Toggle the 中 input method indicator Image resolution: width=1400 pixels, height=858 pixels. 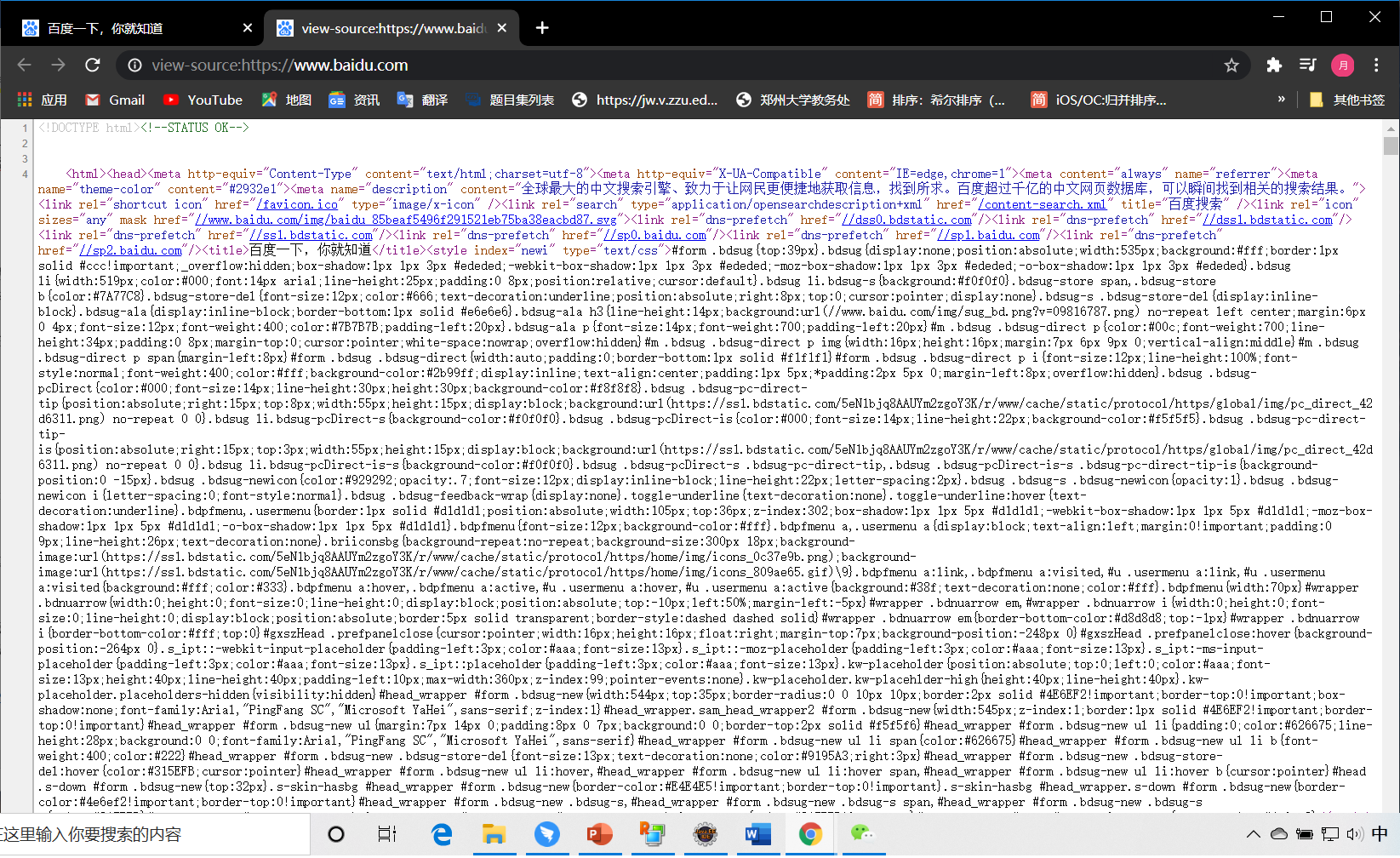[1380, 834]
